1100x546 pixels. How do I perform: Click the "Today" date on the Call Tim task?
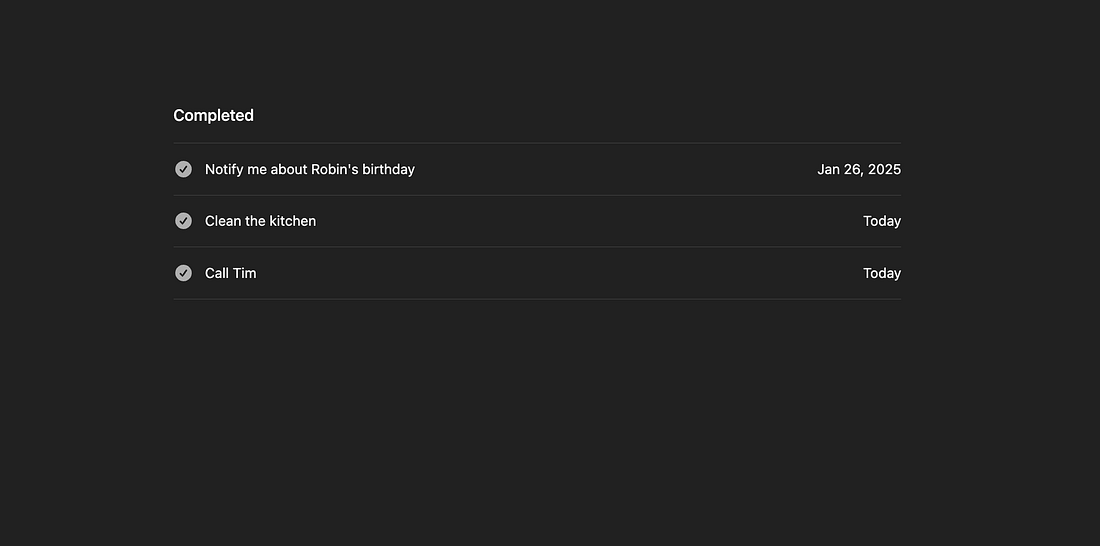(x=881, y=273)
